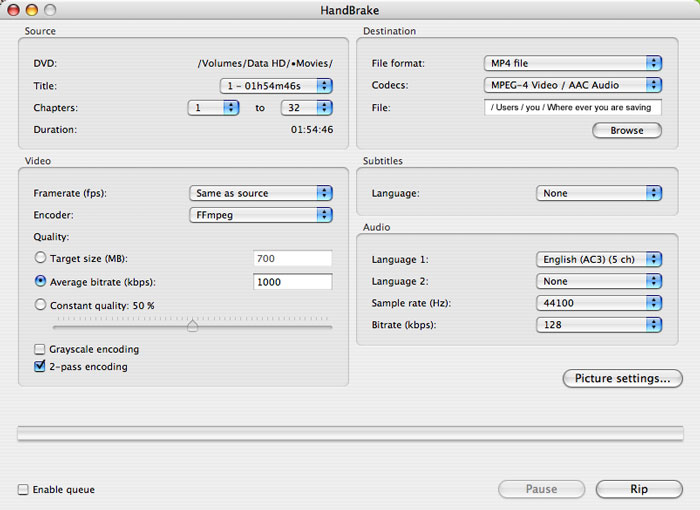700x510 pixels.
Task: Click the Pause button
Action: [541, 489]
